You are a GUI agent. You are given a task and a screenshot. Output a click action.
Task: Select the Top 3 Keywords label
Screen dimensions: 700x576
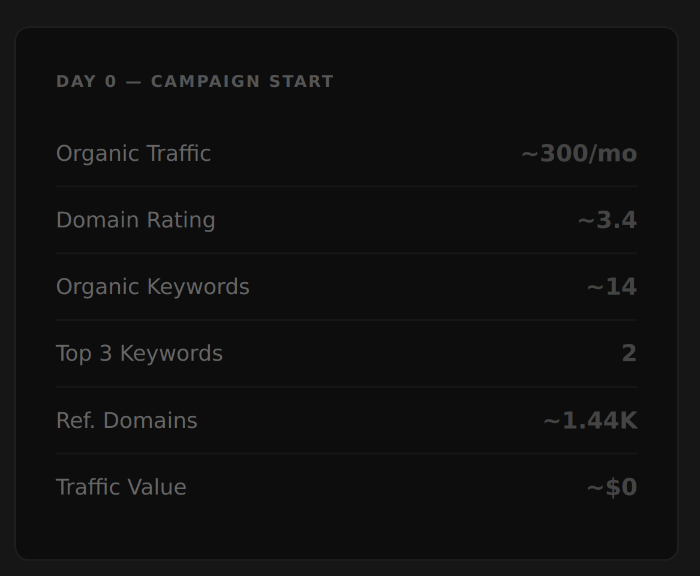pos(139,353)
